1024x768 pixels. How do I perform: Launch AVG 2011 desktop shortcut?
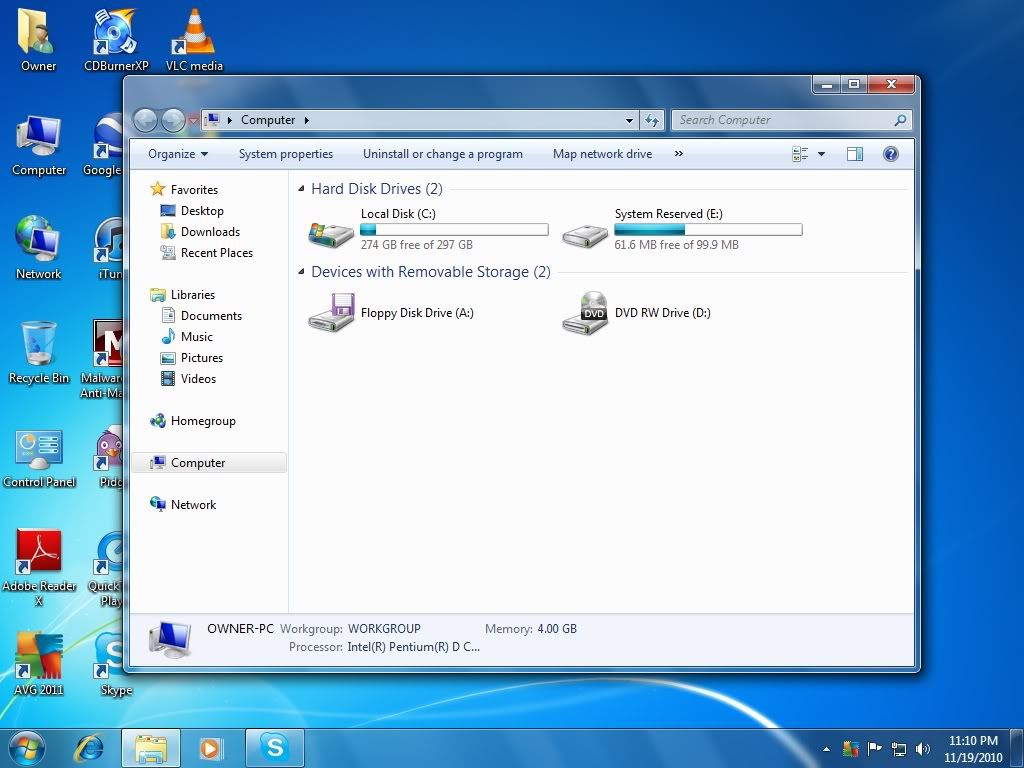click(x=39, y=664)
